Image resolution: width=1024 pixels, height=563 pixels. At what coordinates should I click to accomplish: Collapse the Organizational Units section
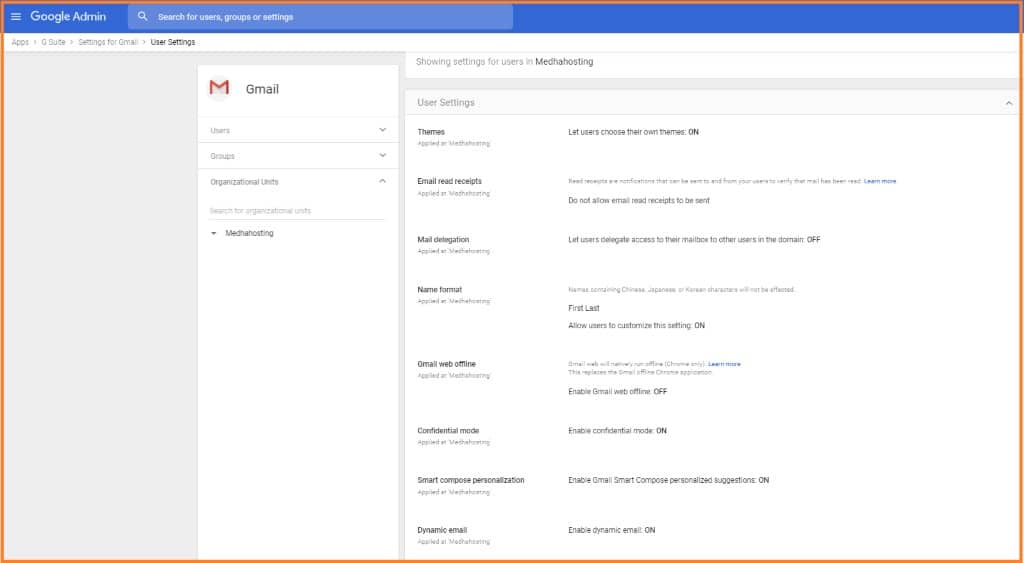[382, 182]
